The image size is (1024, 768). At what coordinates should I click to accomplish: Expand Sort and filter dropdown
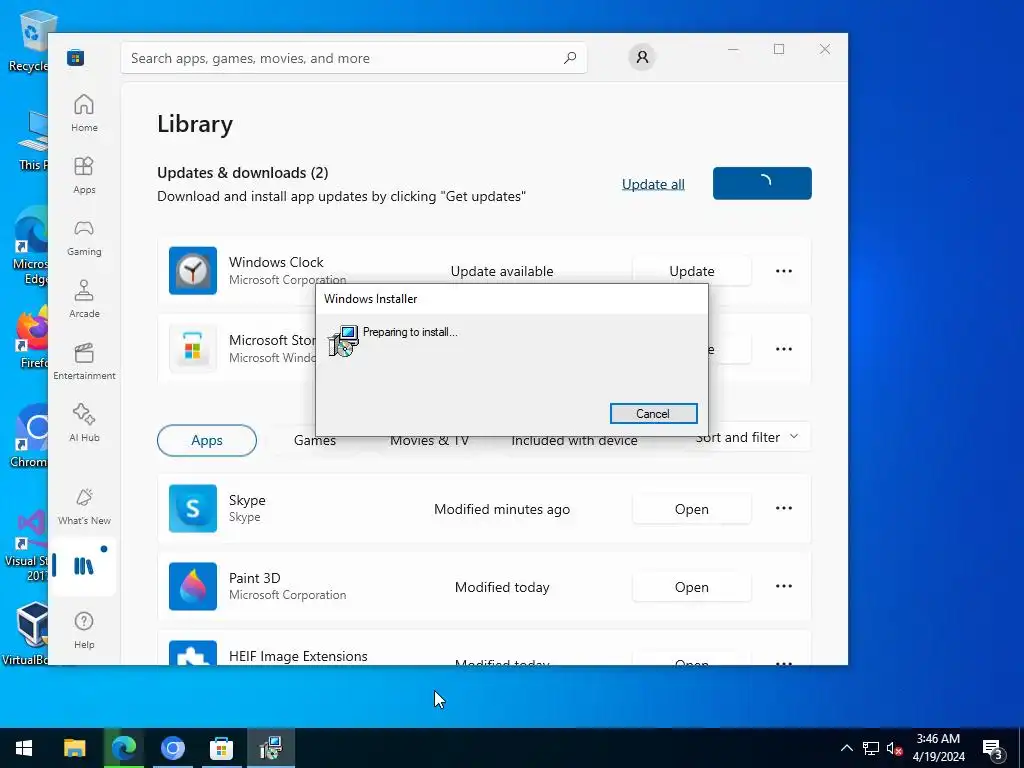(746, 437)
